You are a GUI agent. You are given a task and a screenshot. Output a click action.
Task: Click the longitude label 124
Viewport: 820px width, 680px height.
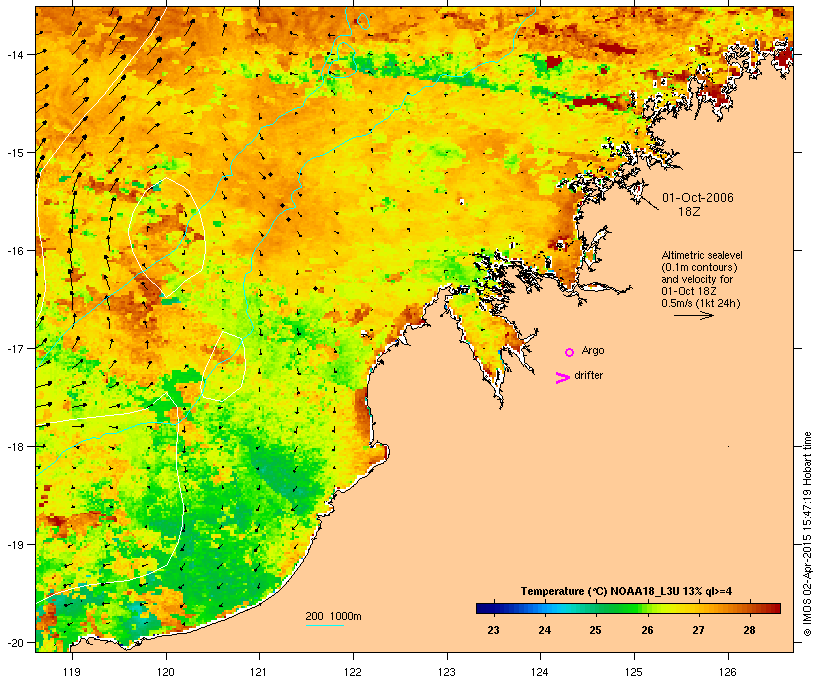click(x=540, y=672)
